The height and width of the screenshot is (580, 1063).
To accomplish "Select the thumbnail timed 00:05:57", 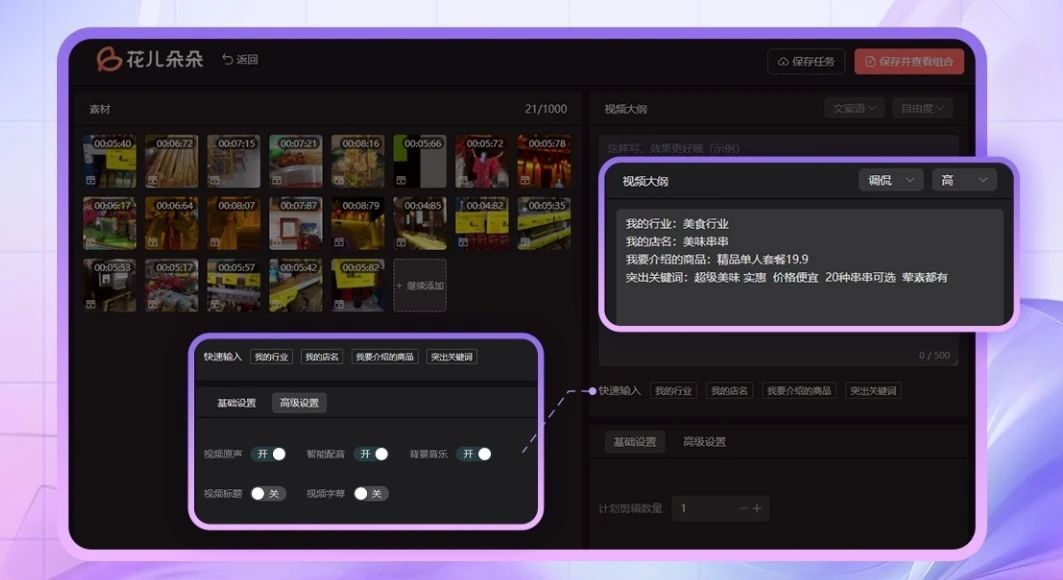I will (234, 285).
